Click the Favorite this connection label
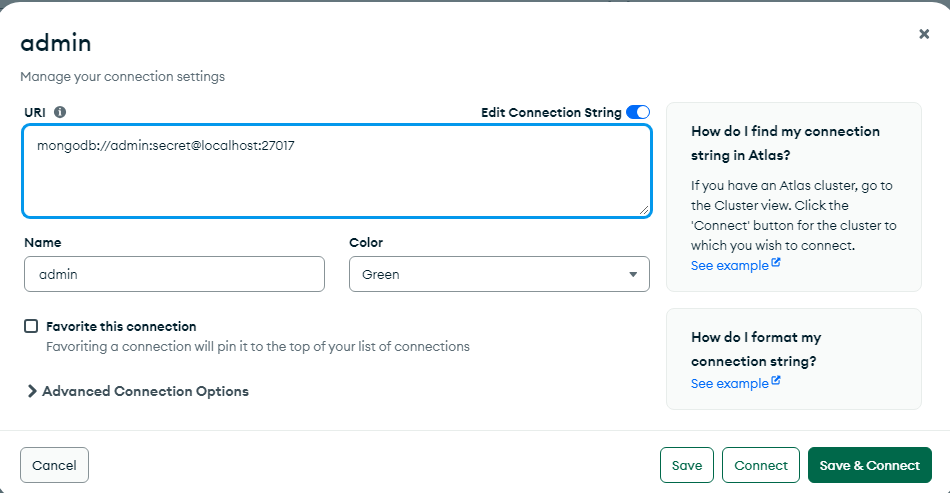950x493 pixels. click(x=121, y=326)
